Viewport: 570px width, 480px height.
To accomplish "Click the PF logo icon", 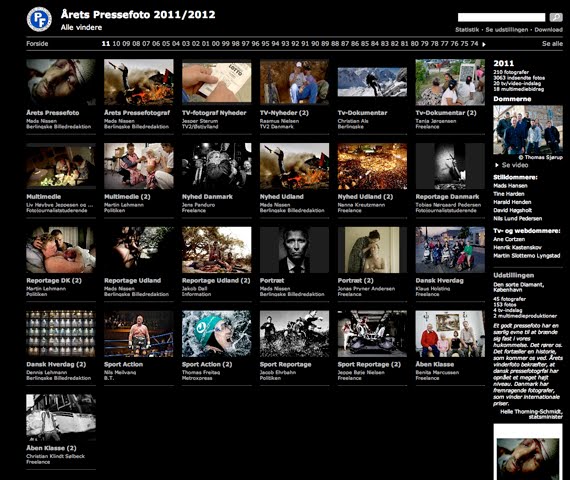I will tap(39, 19).
